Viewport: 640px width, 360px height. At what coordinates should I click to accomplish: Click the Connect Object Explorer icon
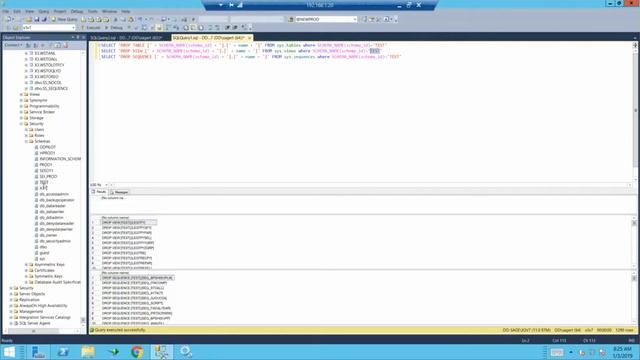coord(28,45)
